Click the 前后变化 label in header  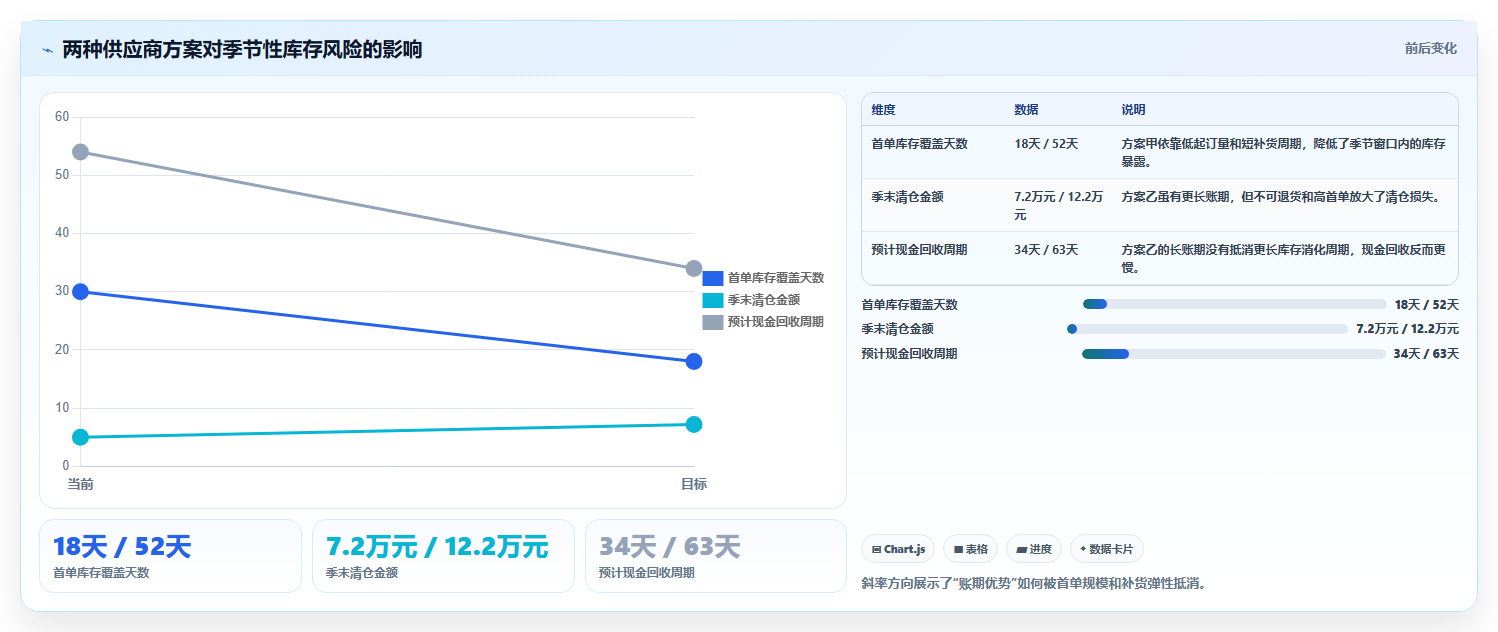1430,48
